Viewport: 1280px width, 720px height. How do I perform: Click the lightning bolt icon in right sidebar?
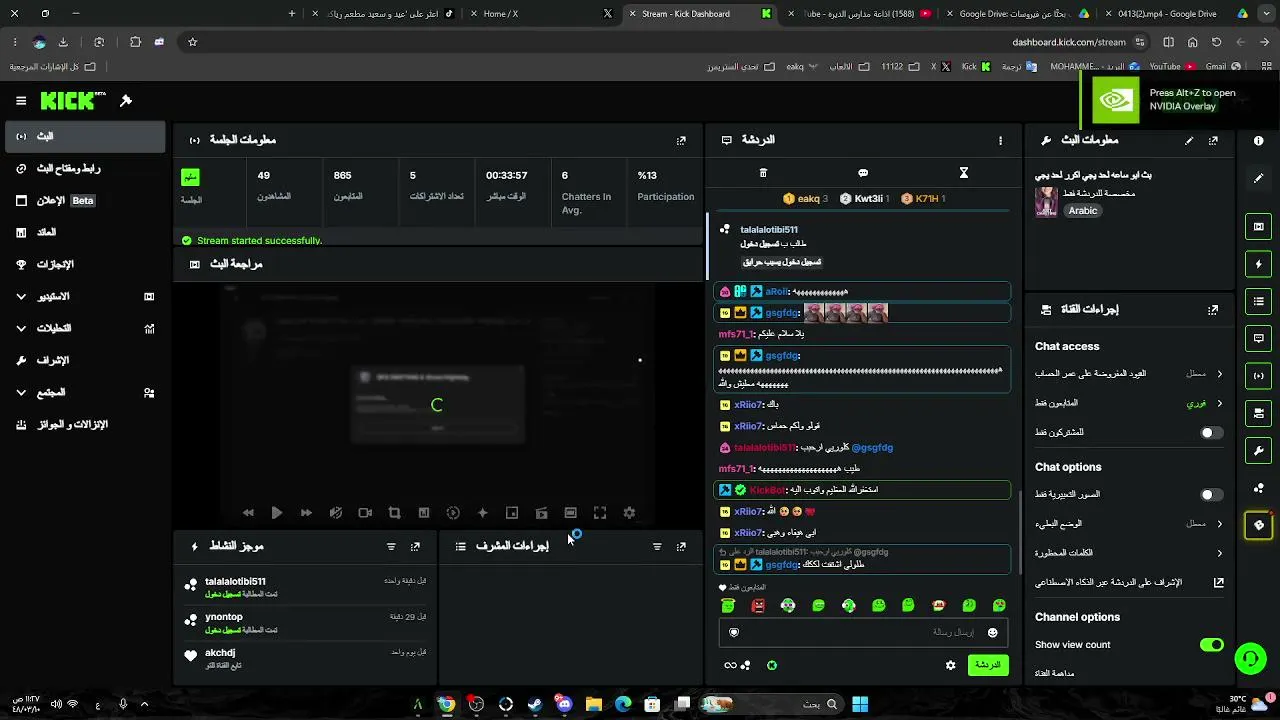1259,264
